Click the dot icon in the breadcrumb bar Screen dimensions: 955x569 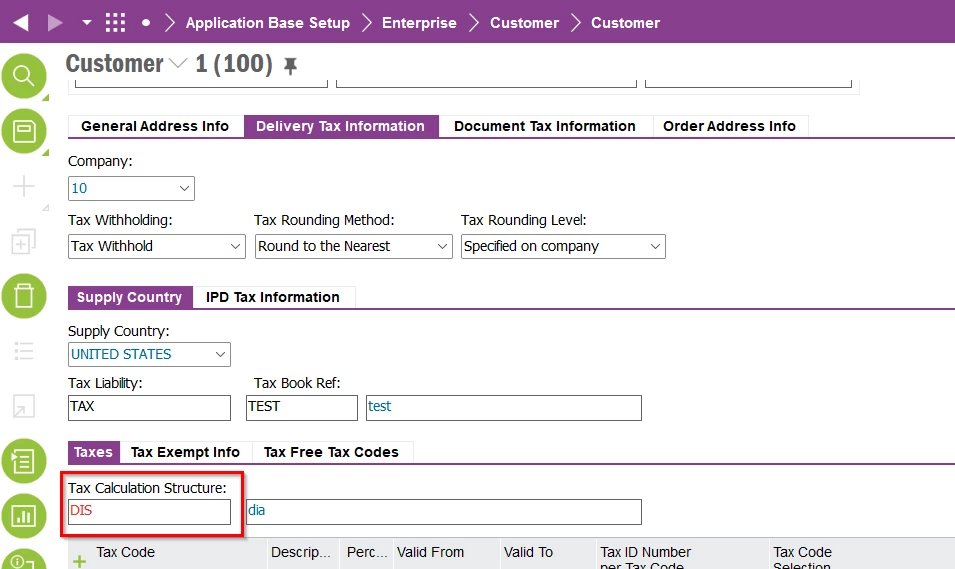point(146,23)
